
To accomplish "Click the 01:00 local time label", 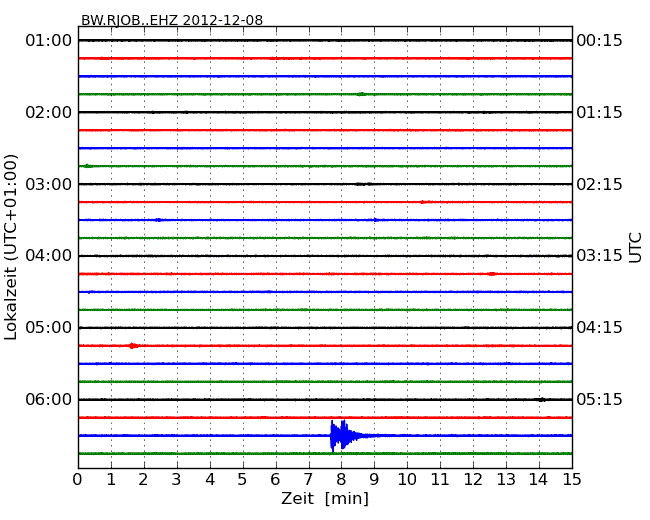I will pyautogui.click(x=49, y=41).
